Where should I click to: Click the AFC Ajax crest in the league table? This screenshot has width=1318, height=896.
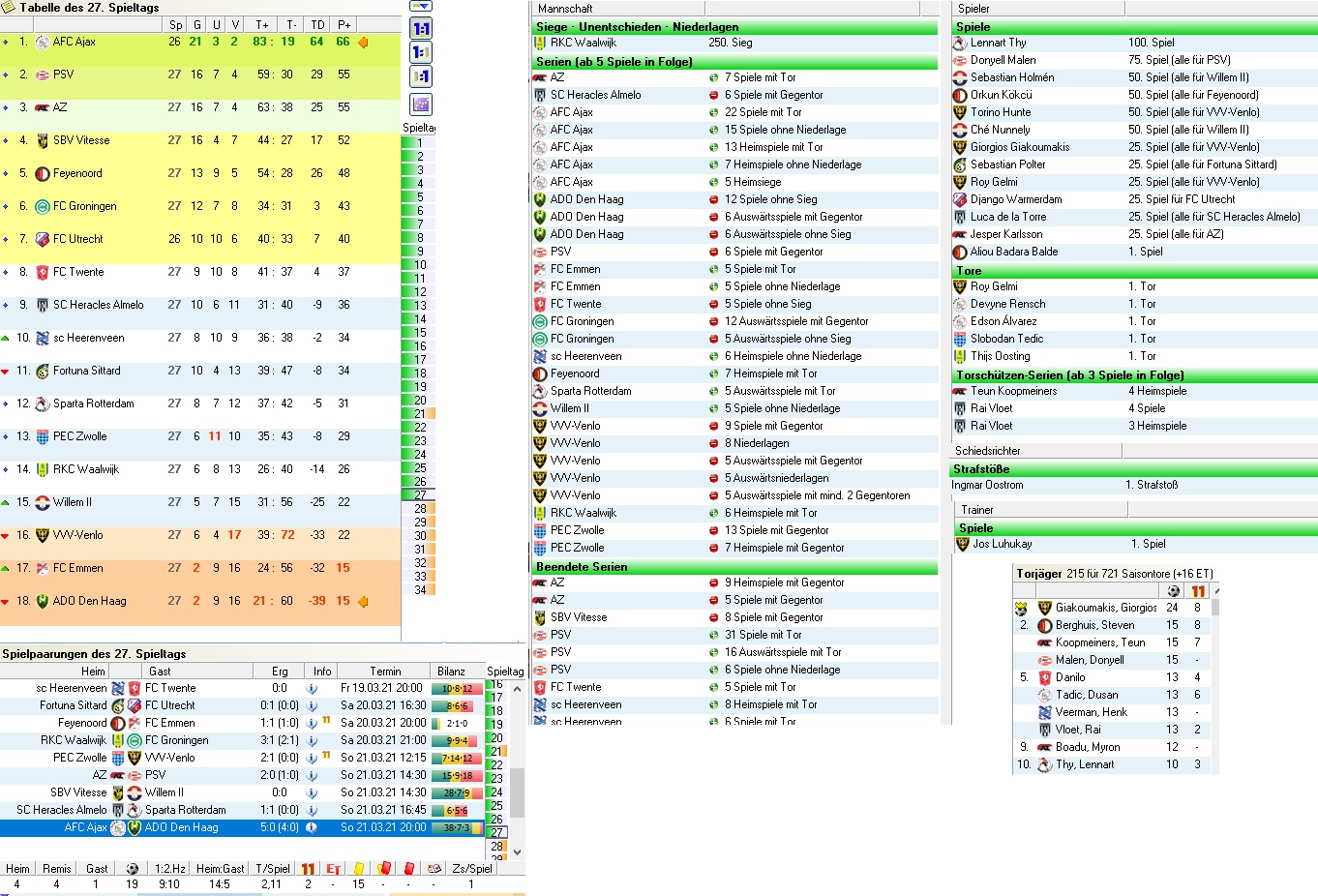[42, 42]
